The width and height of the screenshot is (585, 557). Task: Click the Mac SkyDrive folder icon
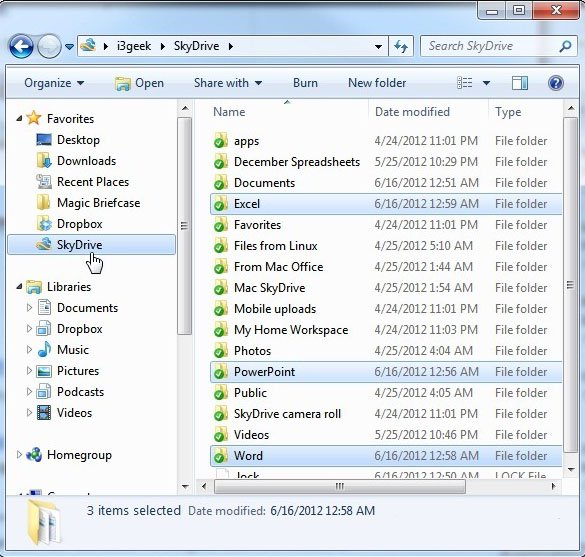click(220, 288)
